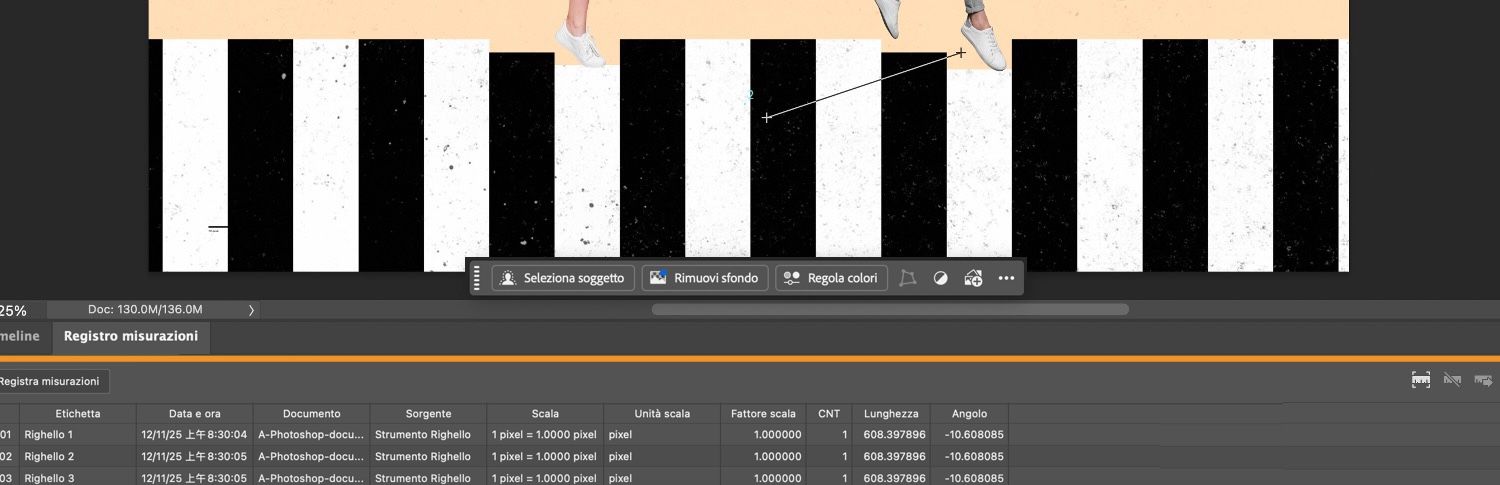Click the half-filled circle adjustment layer icon

pos(940,278)
